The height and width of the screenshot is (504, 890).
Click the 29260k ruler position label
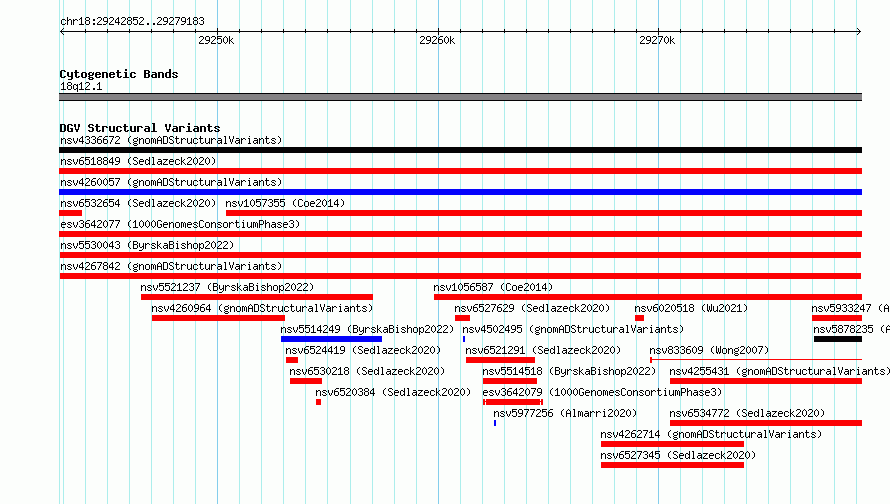tap(436, 40)
